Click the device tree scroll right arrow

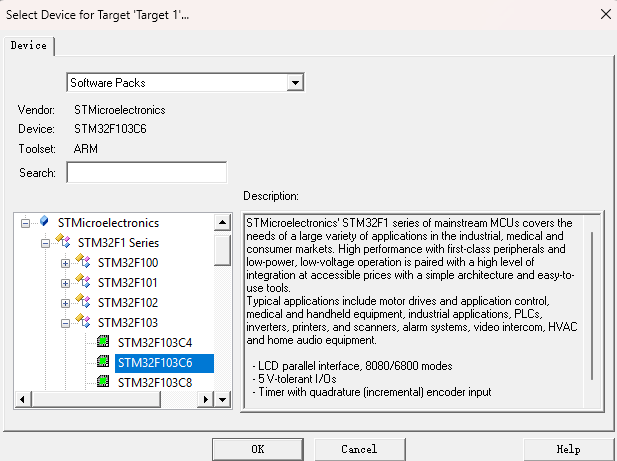point(206,400)
